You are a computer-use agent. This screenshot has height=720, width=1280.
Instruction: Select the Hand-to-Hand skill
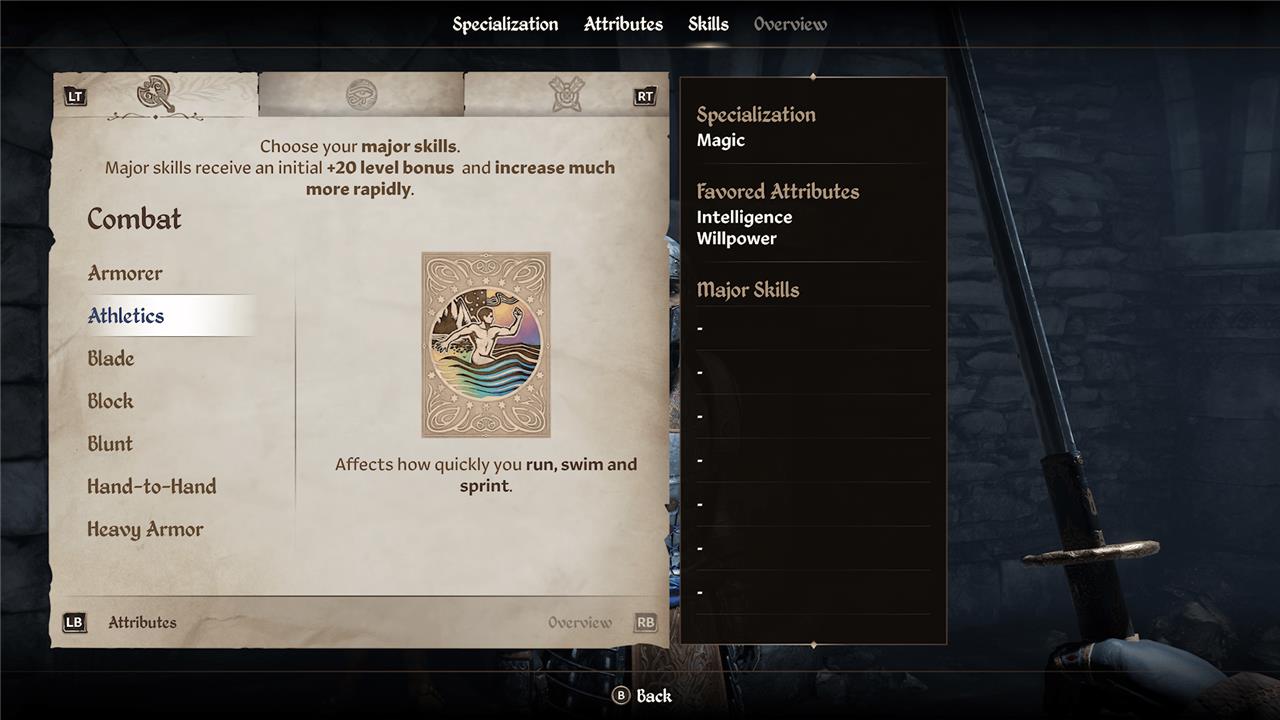[x=152, y=487]
